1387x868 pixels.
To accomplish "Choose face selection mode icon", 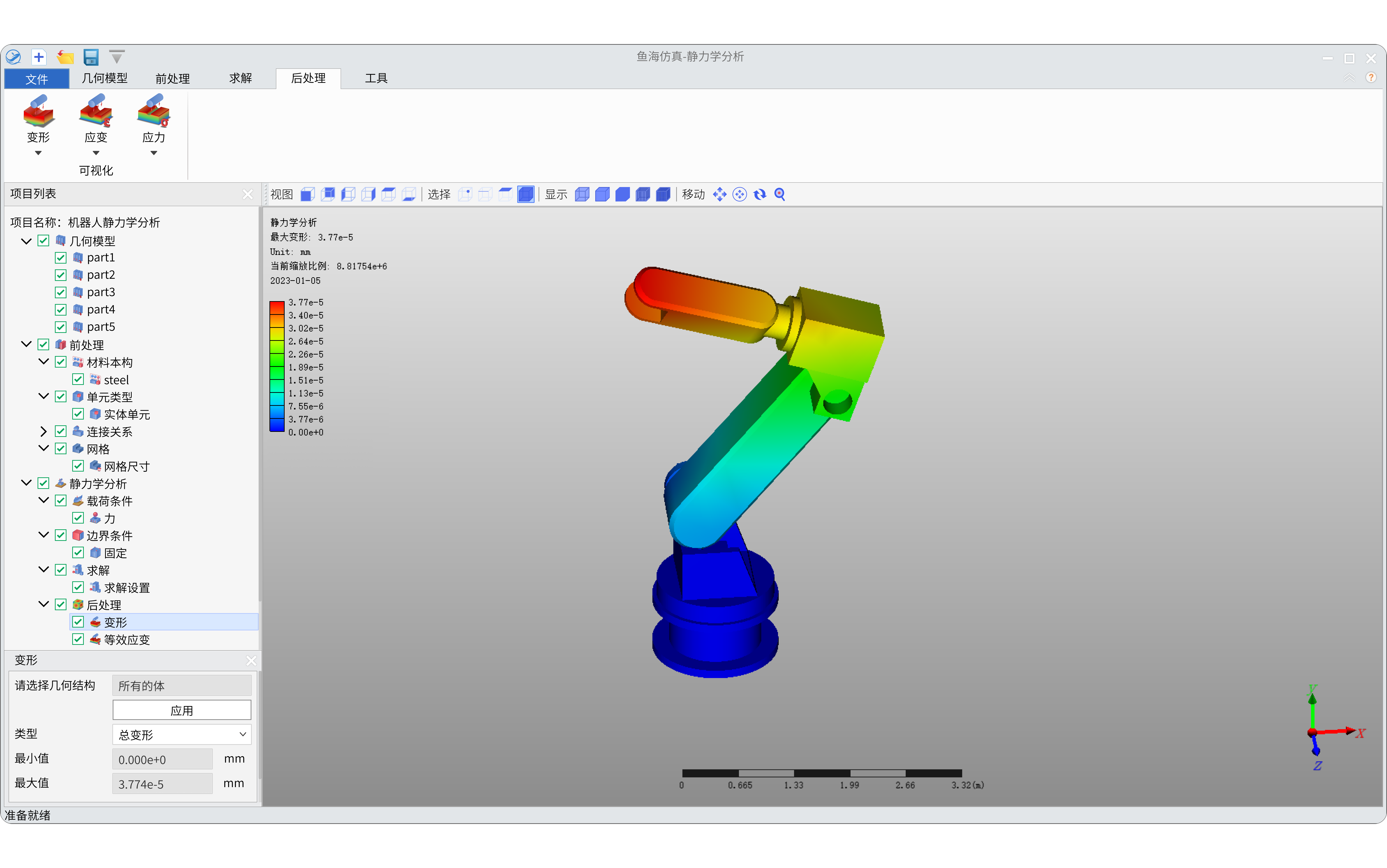I will coord(505,195).
